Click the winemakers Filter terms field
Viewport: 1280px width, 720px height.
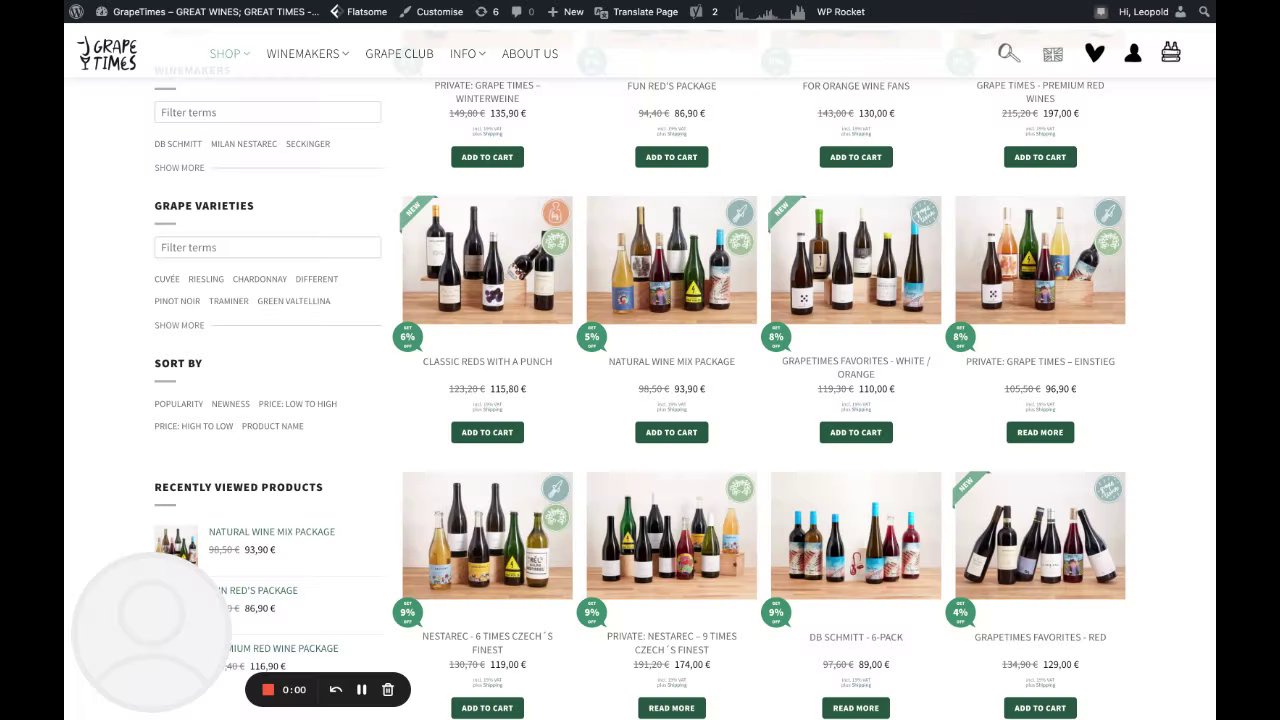[x=267, y=112]
